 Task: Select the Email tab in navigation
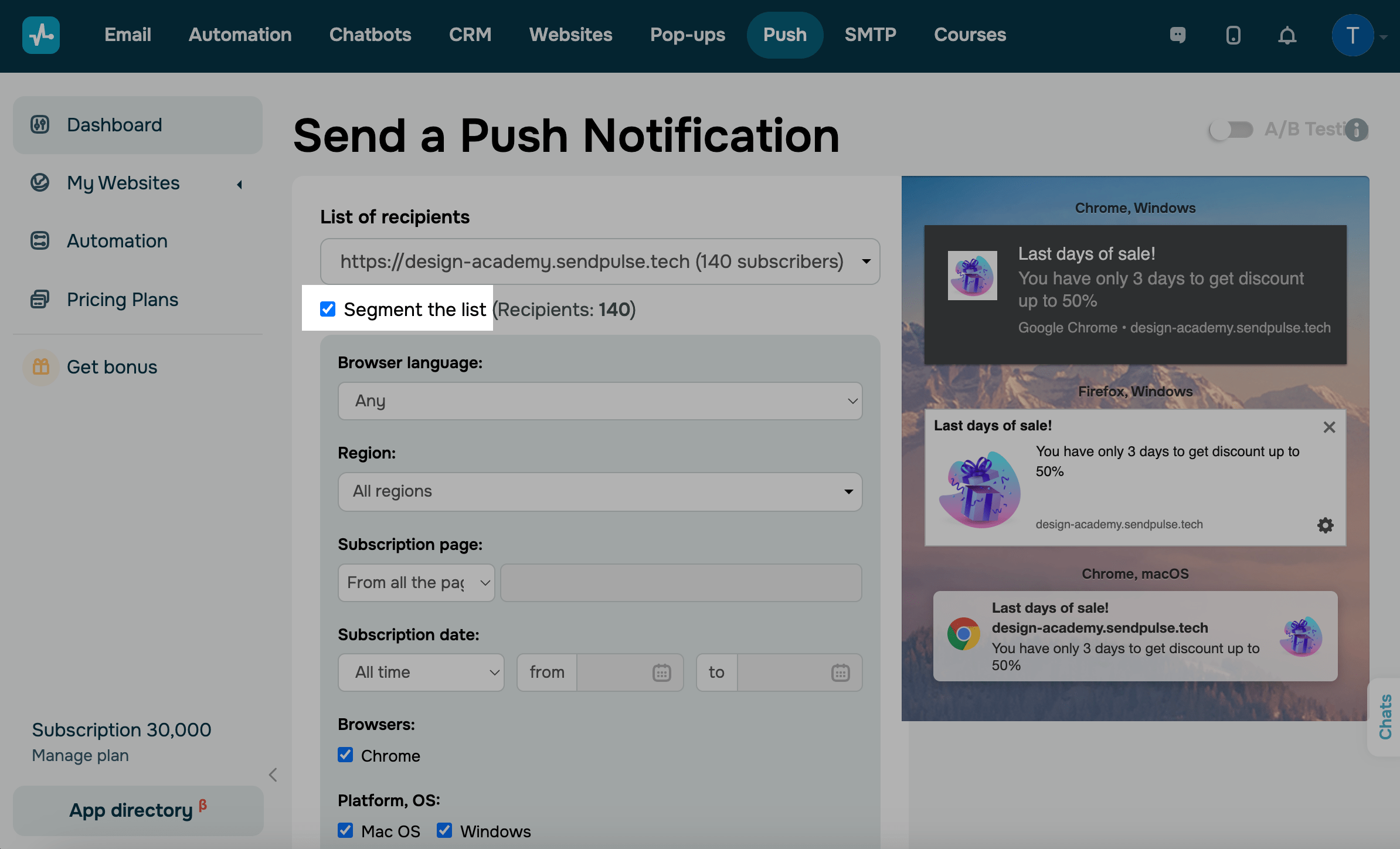pyautogui.click(x=127, y=35)
